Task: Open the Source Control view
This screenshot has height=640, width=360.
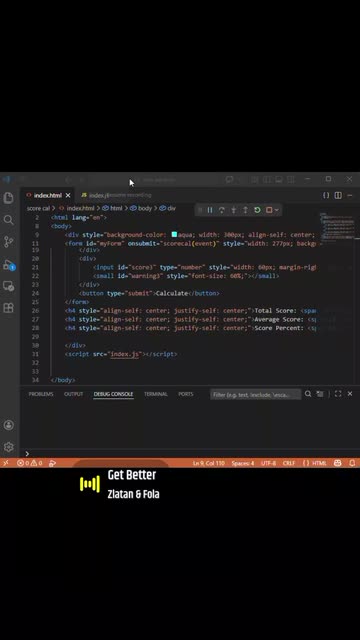Action: click(9, 242)
